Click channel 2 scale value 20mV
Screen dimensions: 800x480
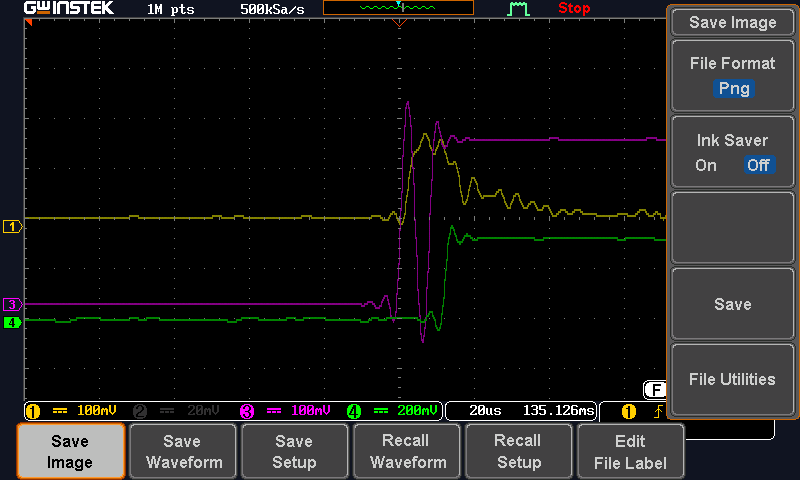[203, 411]
